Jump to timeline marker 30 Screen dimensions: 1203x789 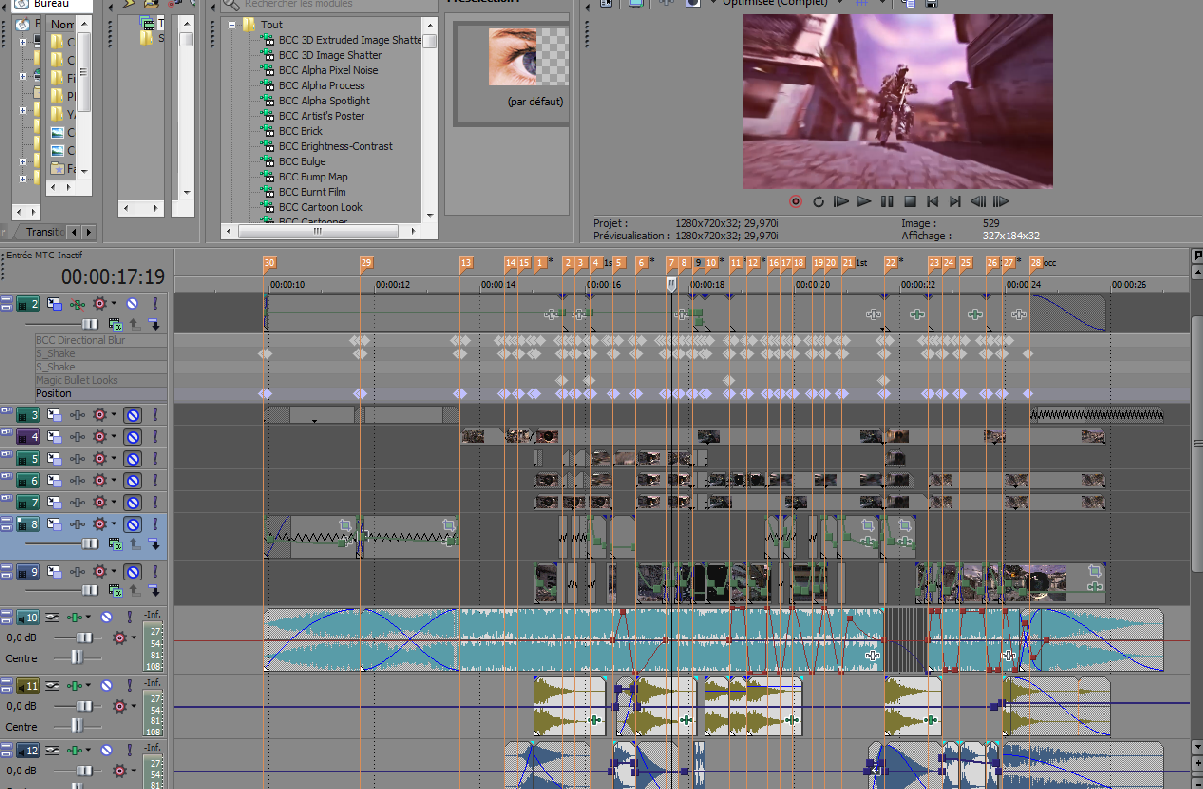(x=269, y=263)
